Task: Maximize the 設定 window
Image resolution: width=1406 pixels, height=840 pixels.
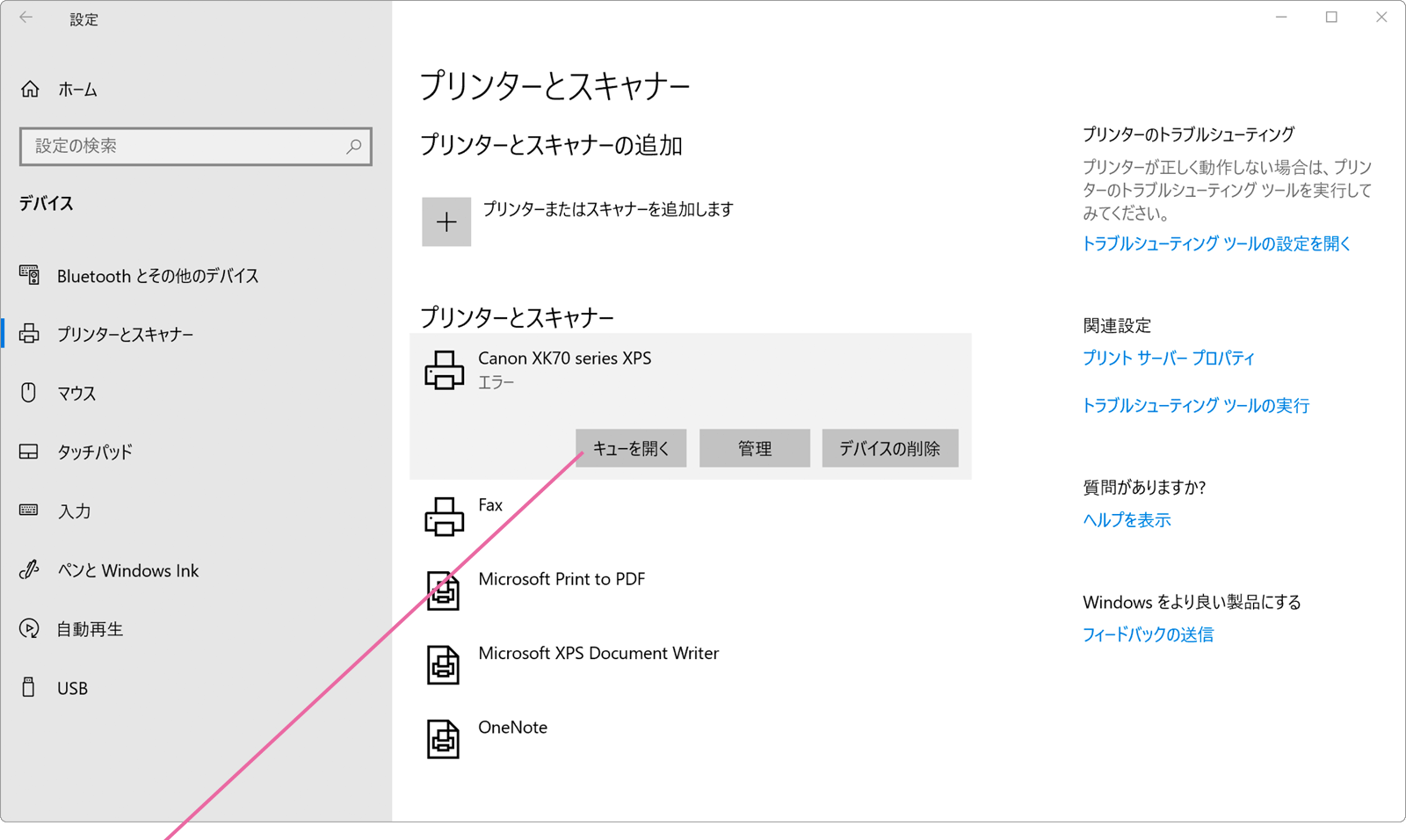Action: pyautogui.click(x=1331, y=18)
